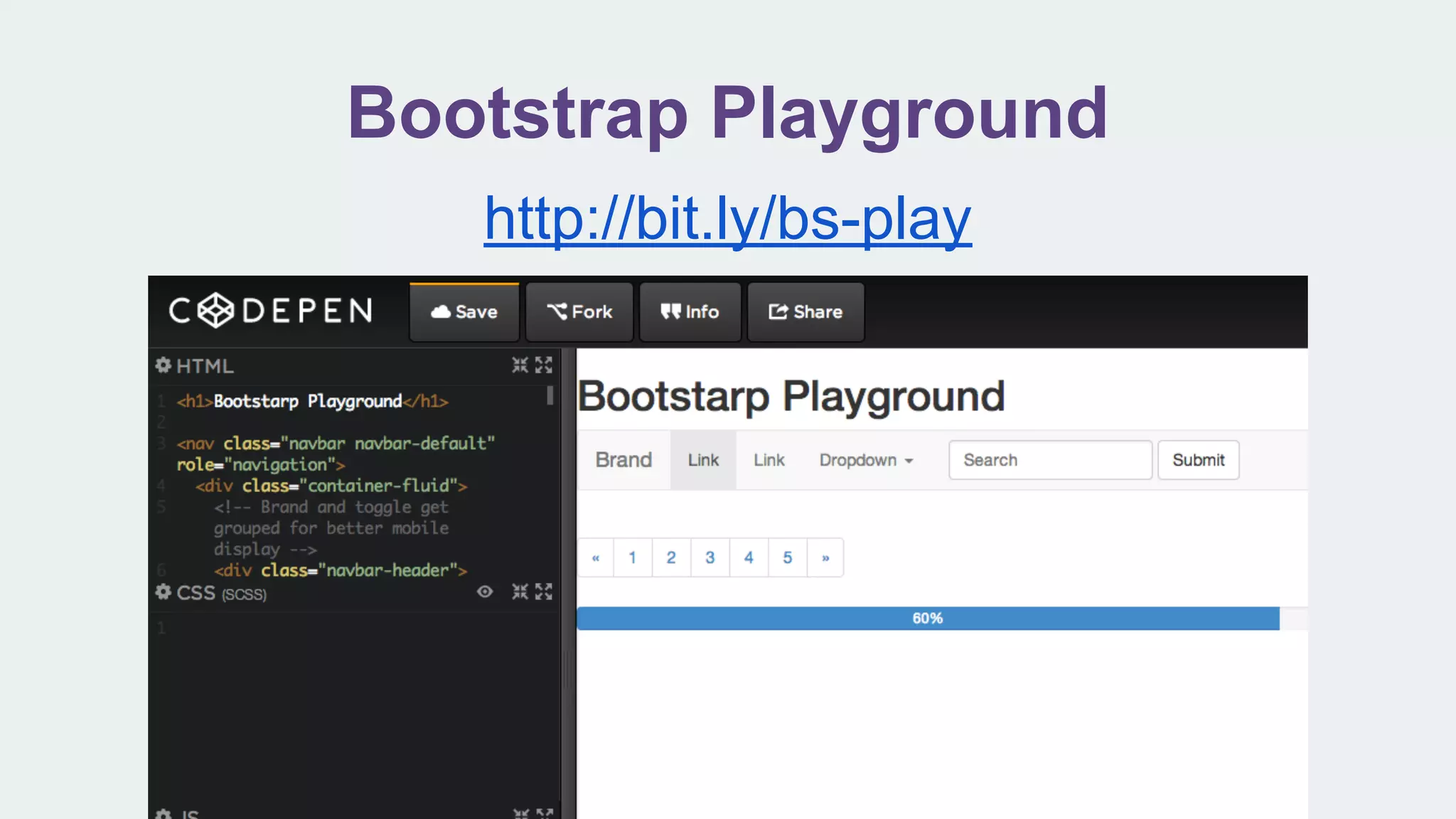
Task: Click the navbar-header div code line
Action: pos(341,570)
